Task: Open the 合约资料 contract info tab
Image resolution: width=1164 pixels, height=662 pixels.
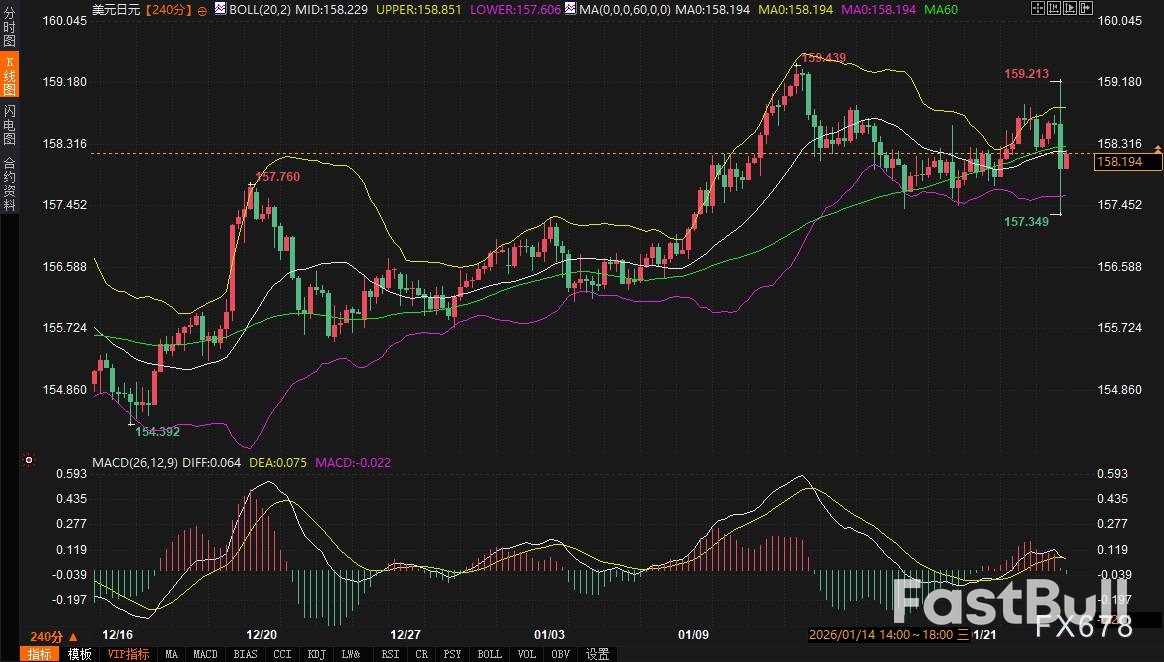Action: [x=9, y=183]
